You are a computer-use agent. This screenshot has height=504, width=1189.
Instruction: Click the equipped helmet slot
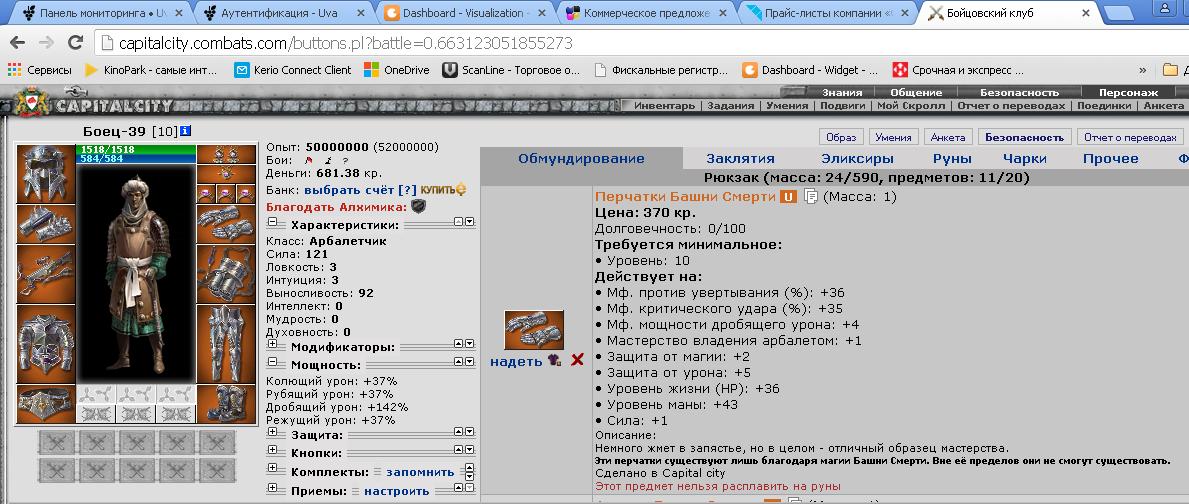tap(45, 173)
